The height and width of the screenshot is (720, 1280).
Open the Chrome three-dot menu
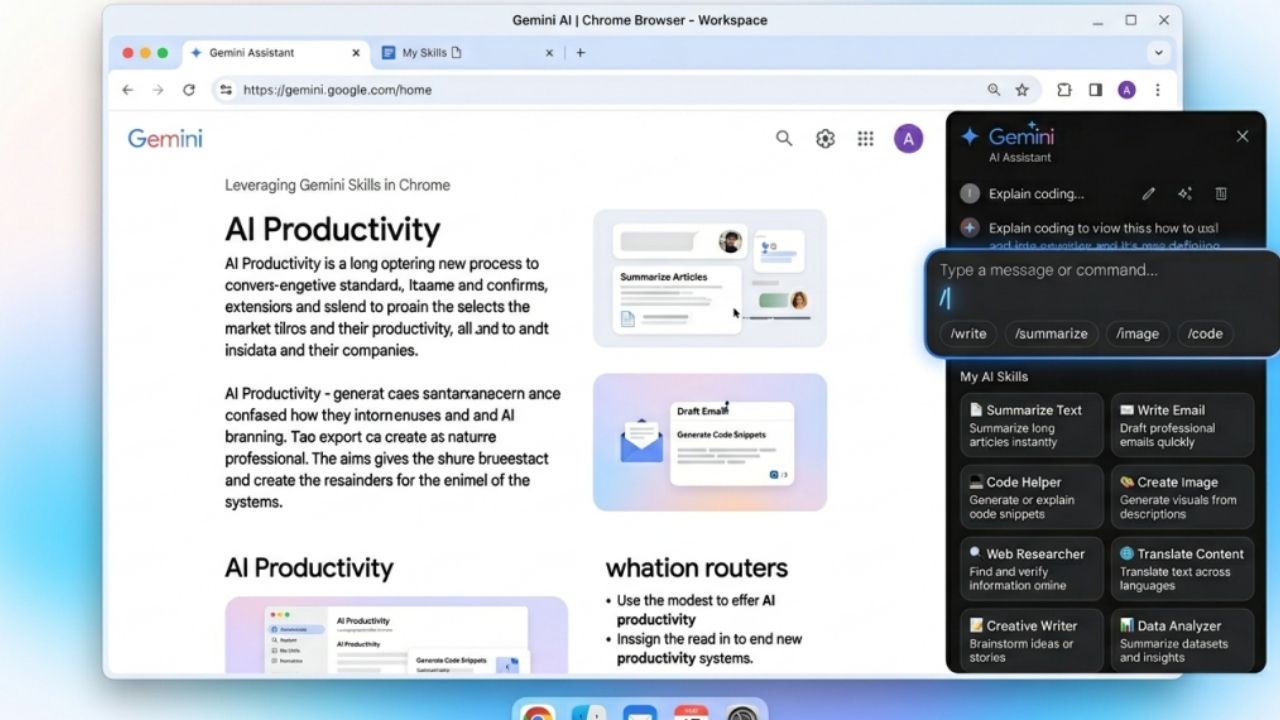tap(1158, 90)
